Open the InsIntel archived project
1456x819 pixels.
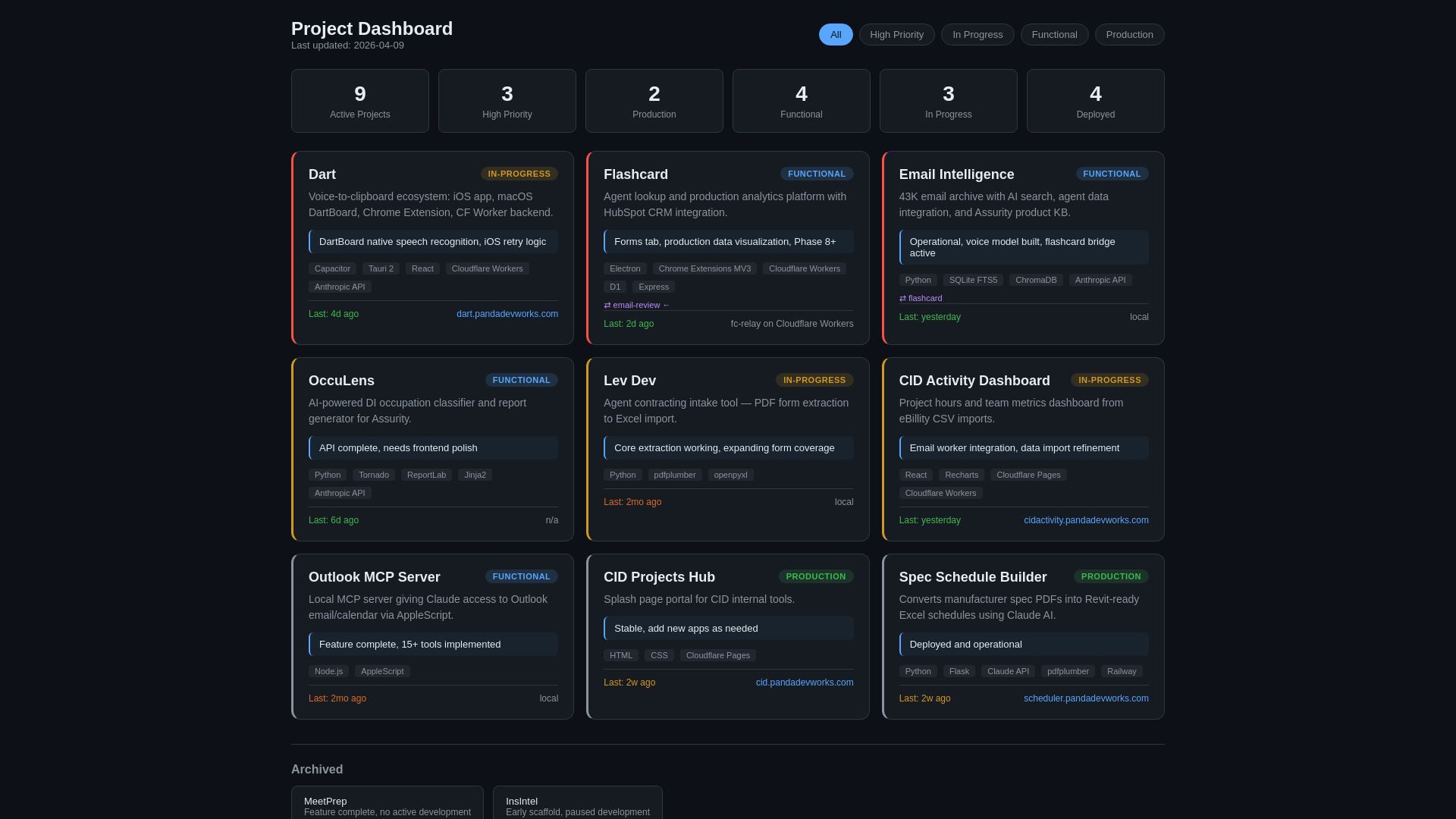pyautogui.click(x=578, y=802)
